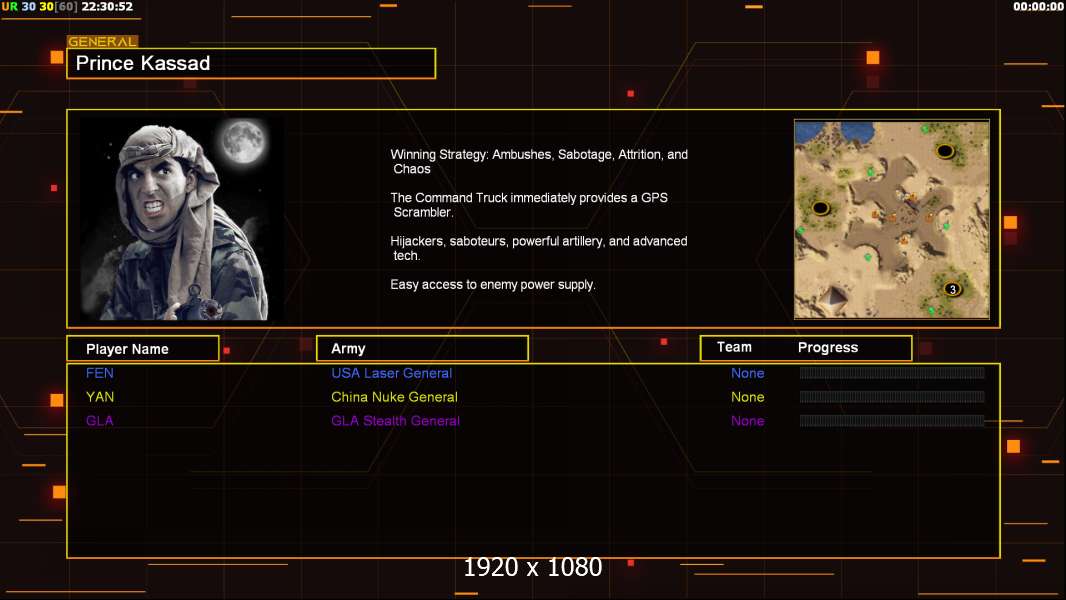The image size is (1066, 600).
Task: Click the 00:00:00 timer at top right
Action: click(1038, 7)
